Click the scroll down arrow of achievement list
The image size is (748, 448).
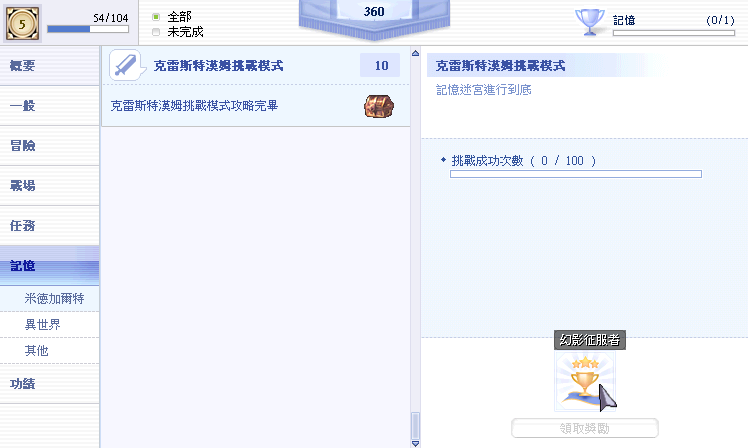click(x=416, y=443)
